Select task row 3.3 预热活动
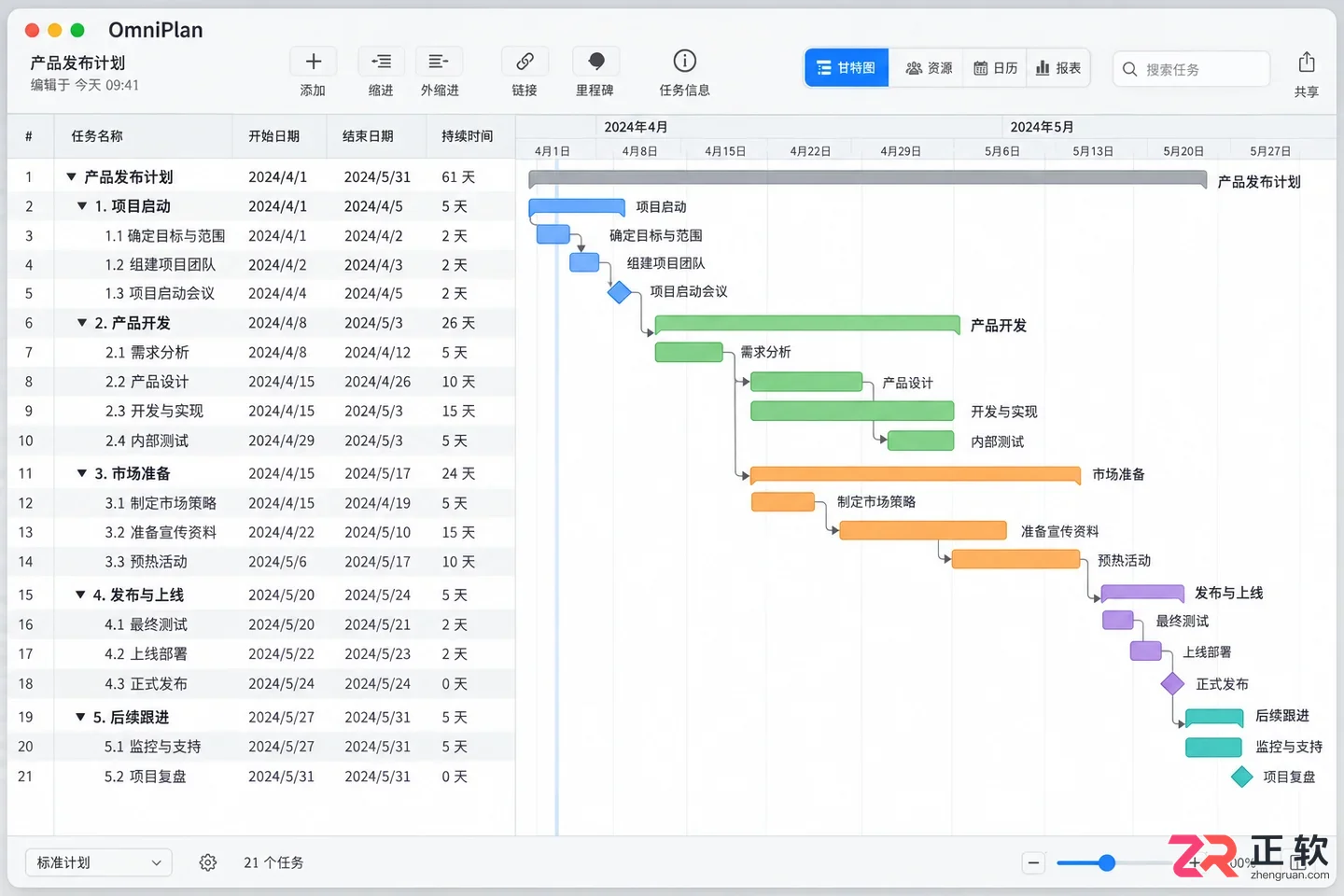 [x=261, y=562]
